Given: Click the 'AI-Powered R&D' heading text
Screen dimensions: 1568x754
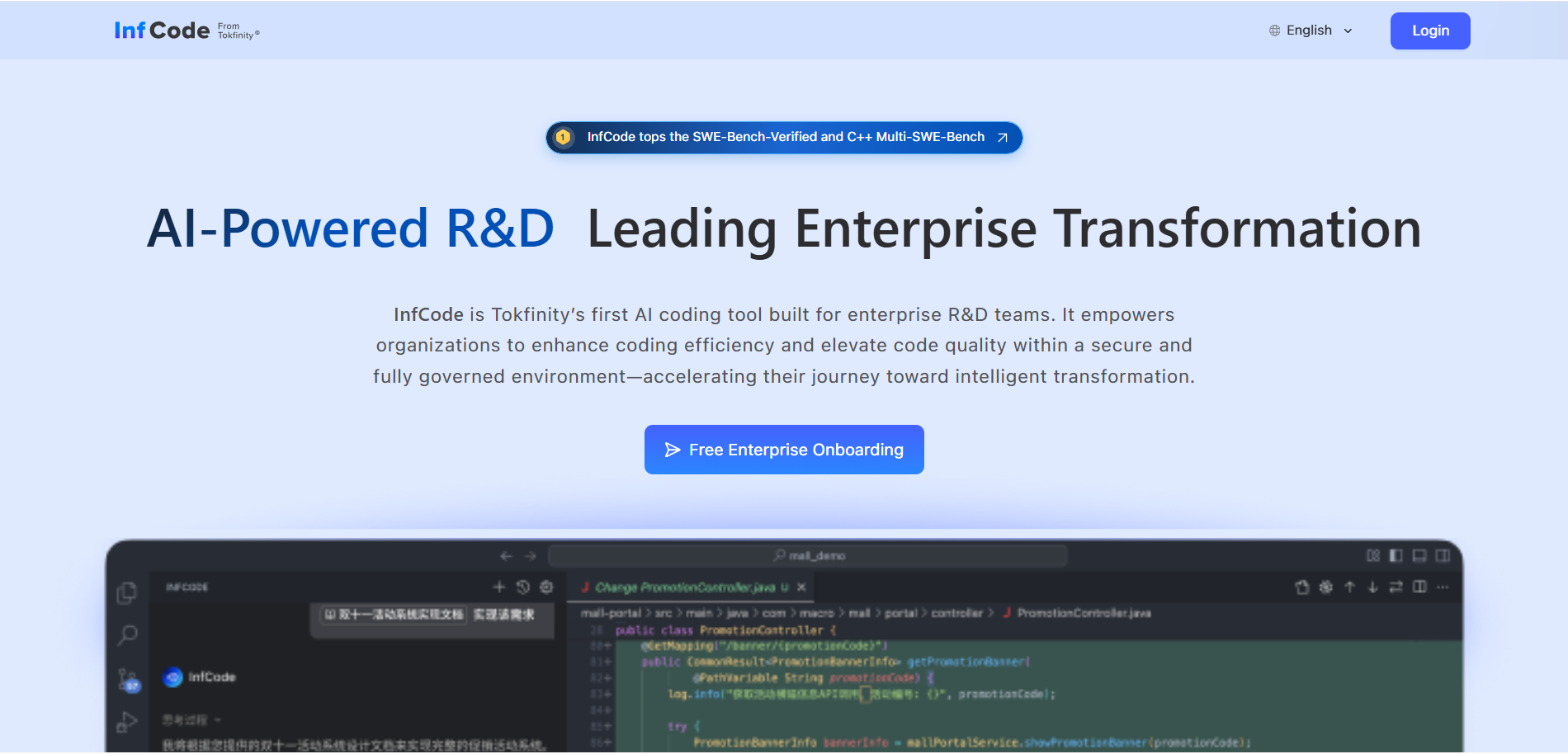Looking at the screenshot, I should (351, 229).
